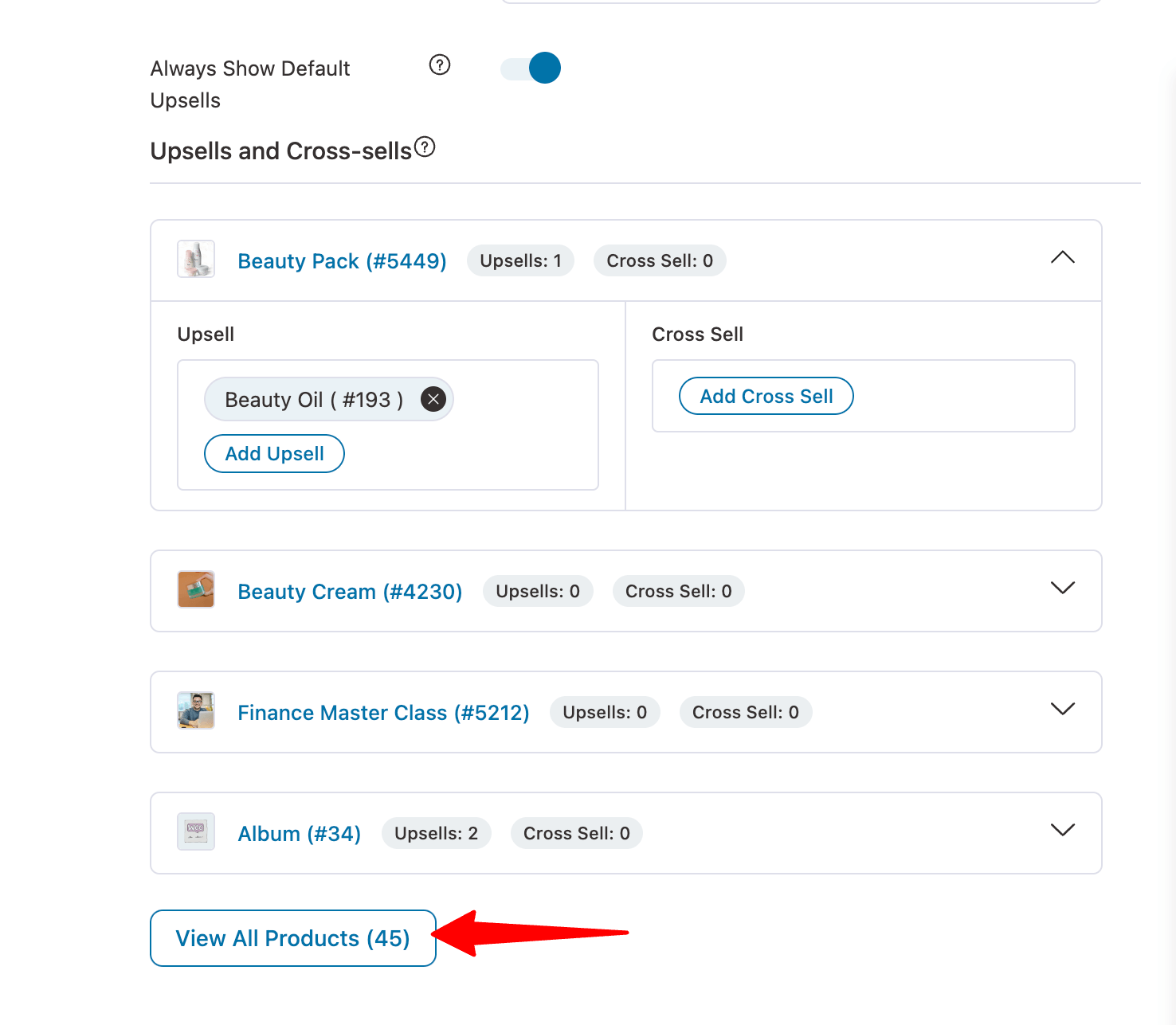Click help icon beside Always Show Default Upsells
The width and height of the screenshot is (1176, 1025).
click(440, 65)
